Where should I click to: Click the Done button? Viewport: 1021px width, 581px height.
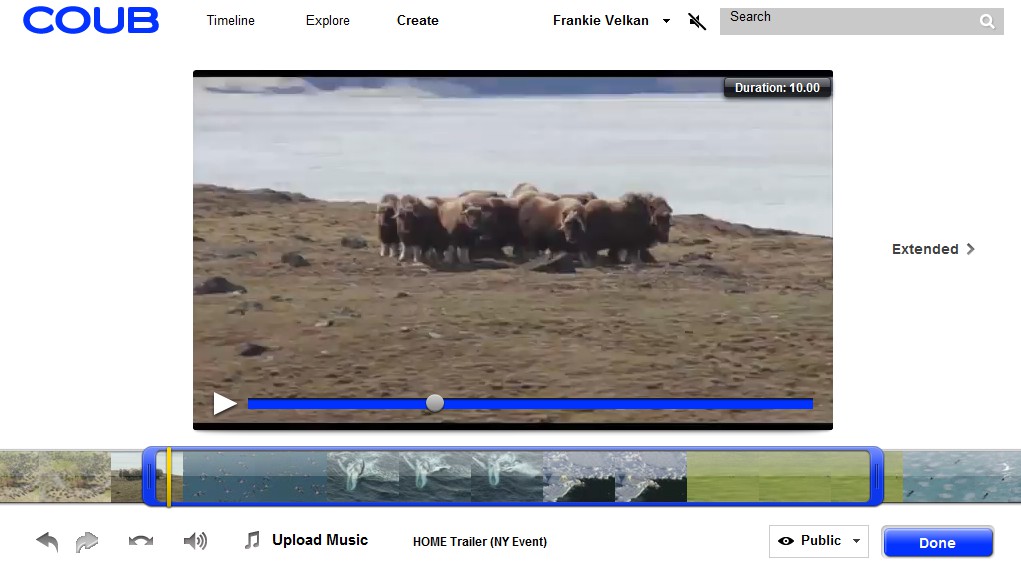coord(937,543)
